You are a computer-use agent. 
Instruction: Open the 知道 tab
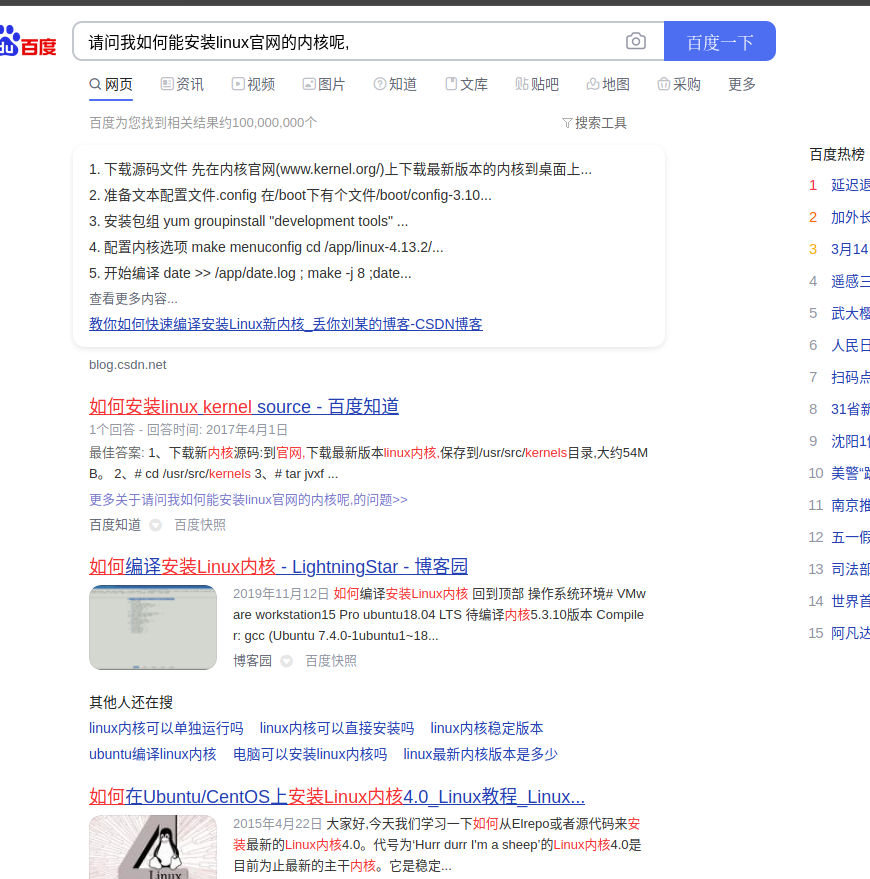(395, 84)
